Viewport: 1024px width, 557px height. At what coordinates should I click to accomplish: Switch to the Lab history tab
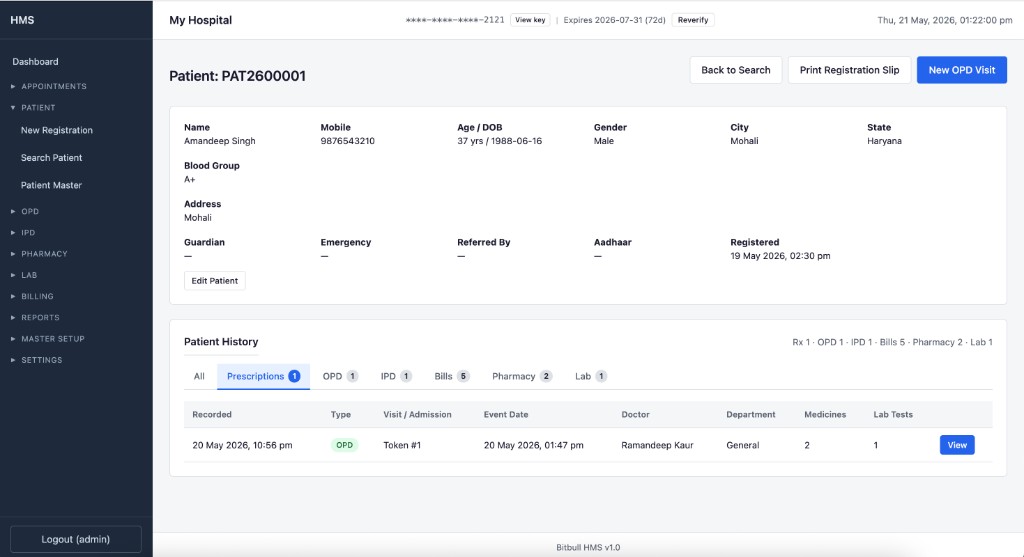[x=590, y=376]
